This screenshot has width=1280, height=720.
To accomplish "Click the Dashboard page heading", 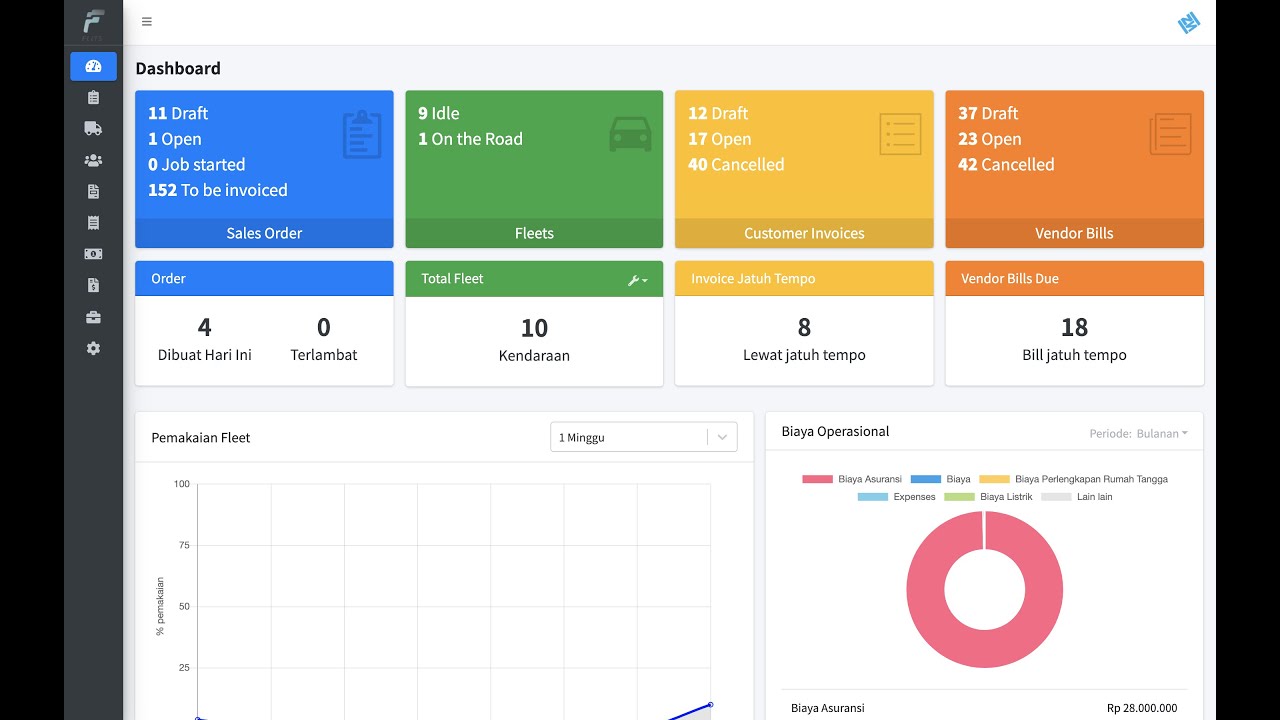I will click(x=178, y=68).
